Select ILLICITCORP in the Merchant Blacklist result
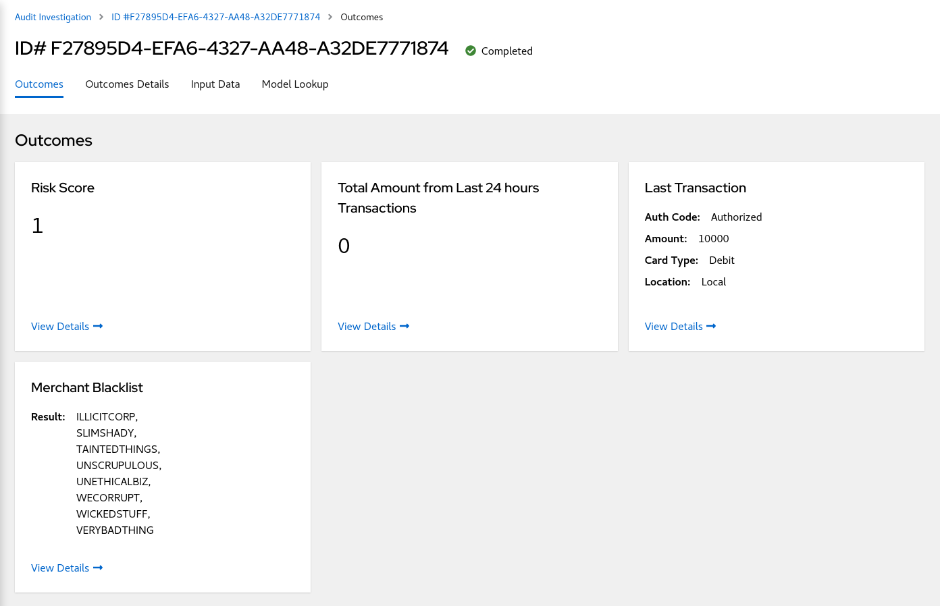Viewport: 940px width, 606px height. pyautogui.click(x=106, y=416)
